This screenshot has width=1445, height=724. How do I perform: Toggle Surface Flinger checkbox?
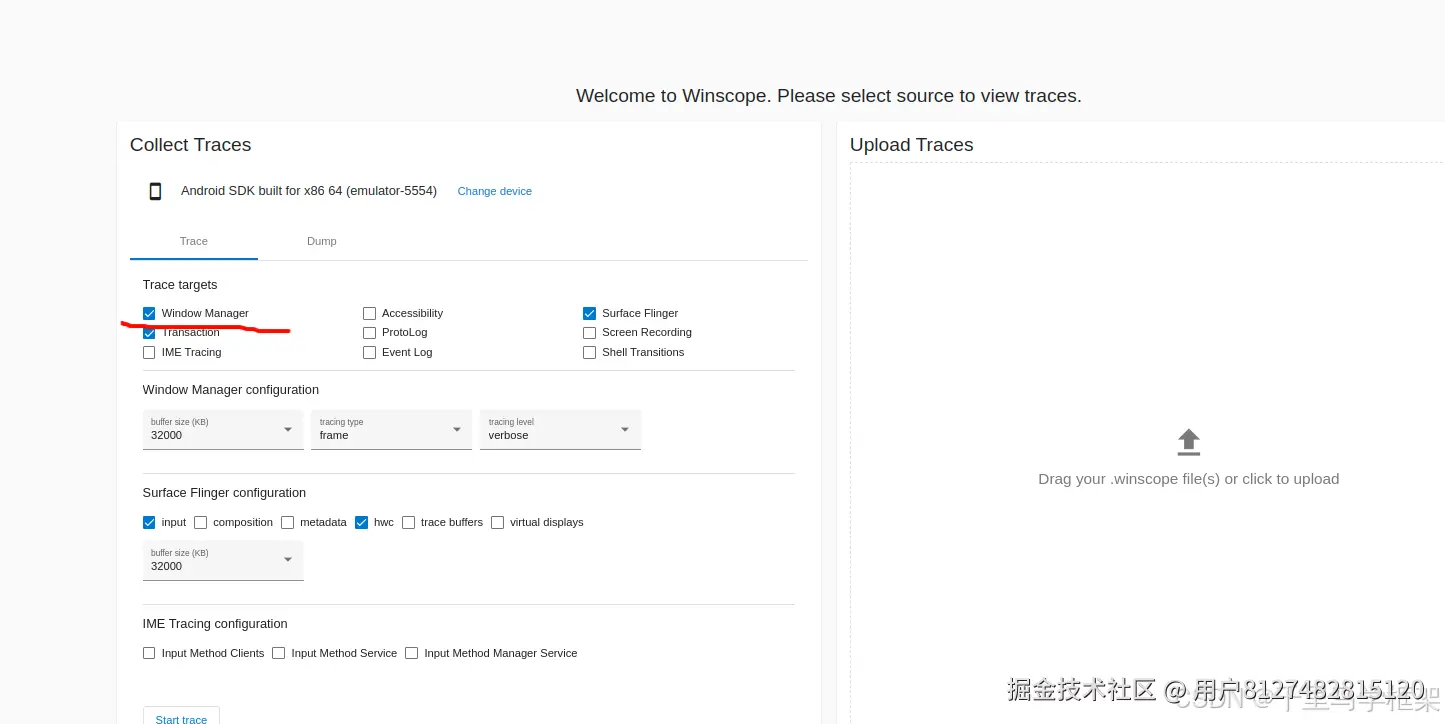pos(589,313)
